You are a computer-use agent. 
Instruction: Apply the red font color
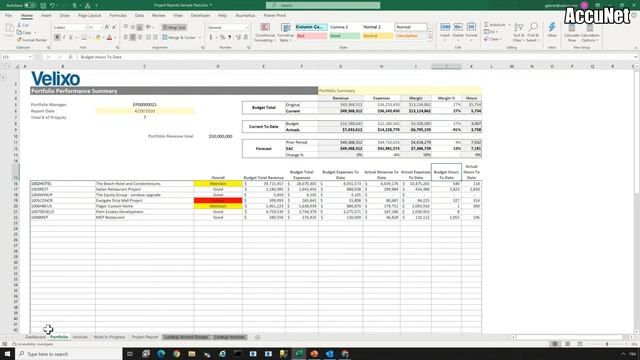(x=109, y=38)
